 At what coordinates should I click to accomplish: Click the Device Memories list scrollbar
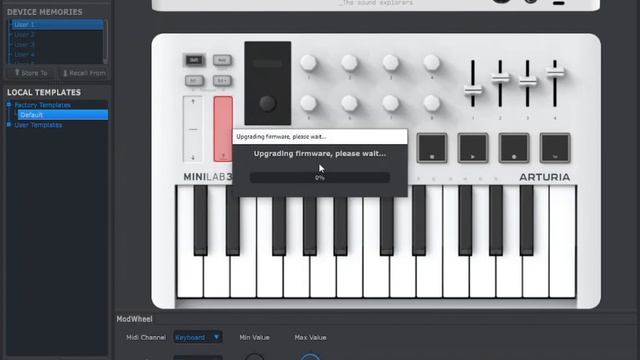(x=106, y=41)
